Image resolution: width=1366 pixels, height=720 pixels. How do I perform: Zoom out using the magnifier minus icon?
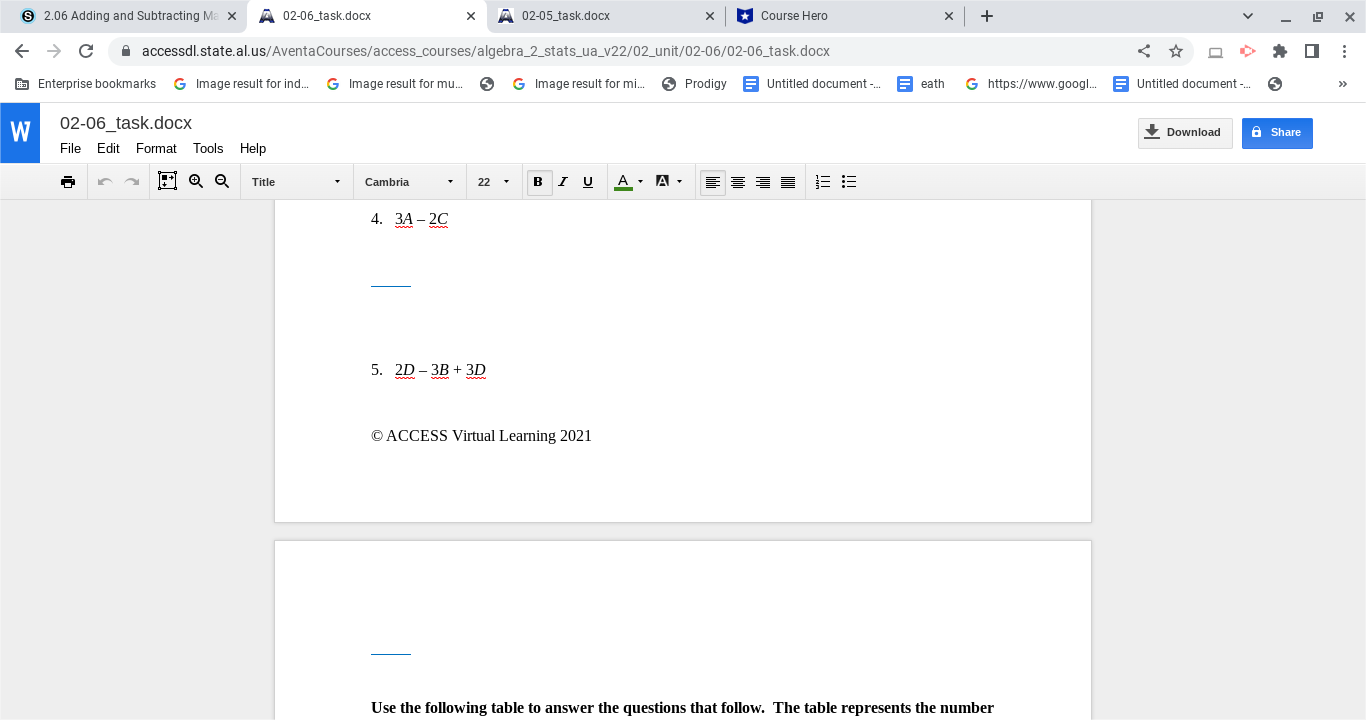(x=222, y=181)
